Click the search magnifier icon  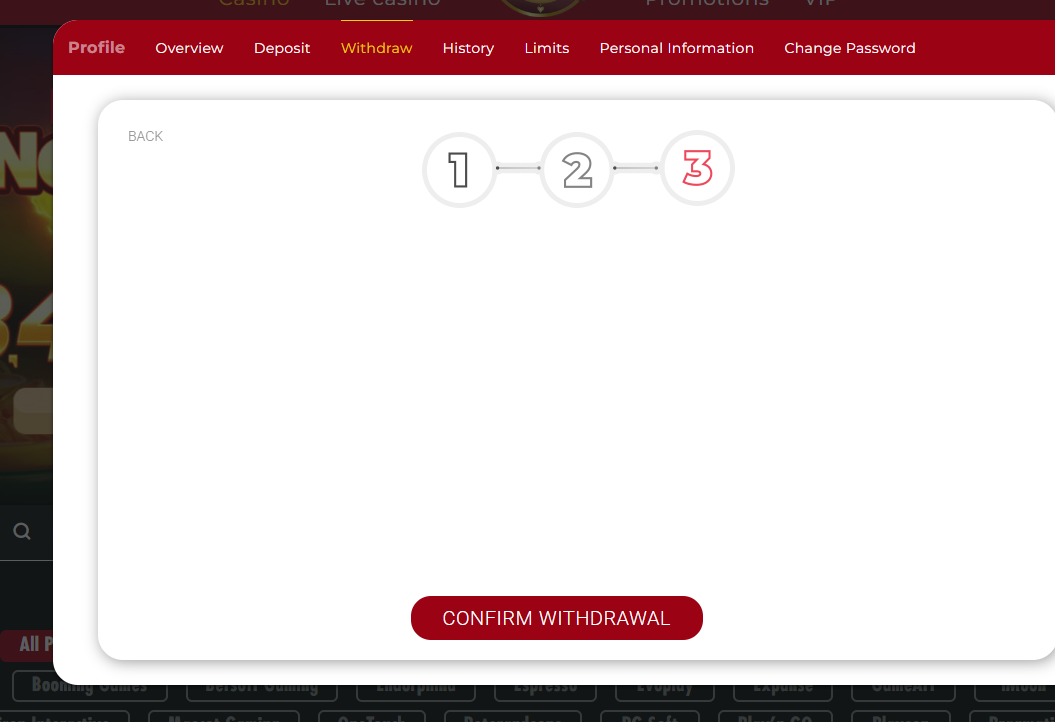tap(22, 531)
